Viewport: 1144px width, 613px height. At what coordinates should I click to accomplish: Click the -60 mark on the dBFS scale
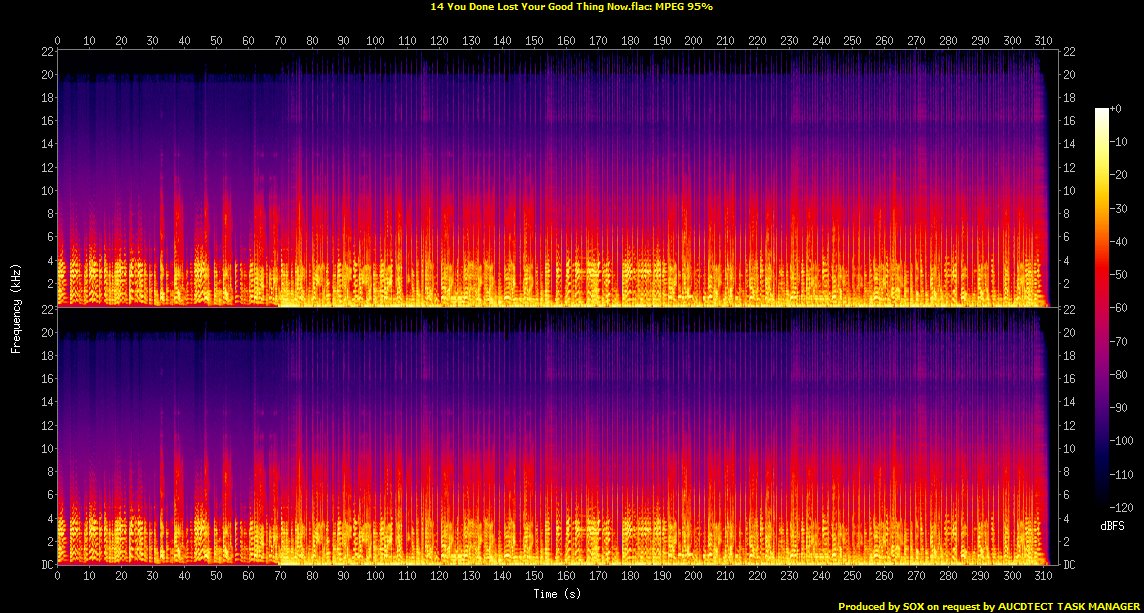1126,308
